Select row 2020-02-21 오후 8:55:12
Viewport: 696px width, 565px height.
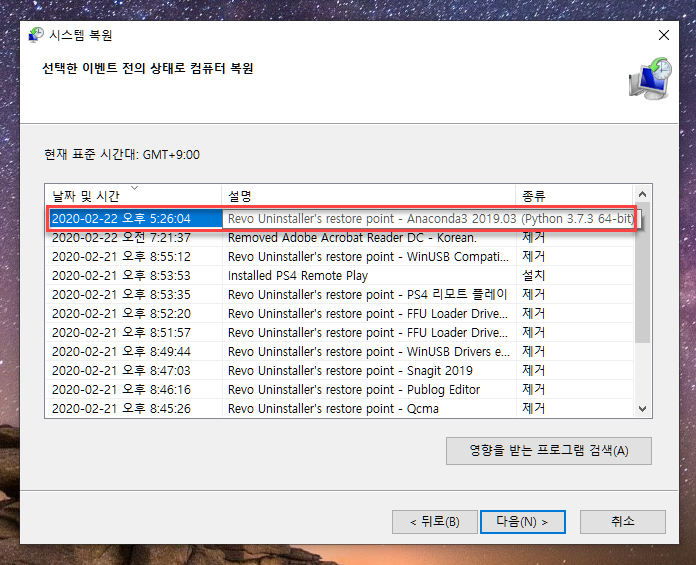click(x=340, y=257)
